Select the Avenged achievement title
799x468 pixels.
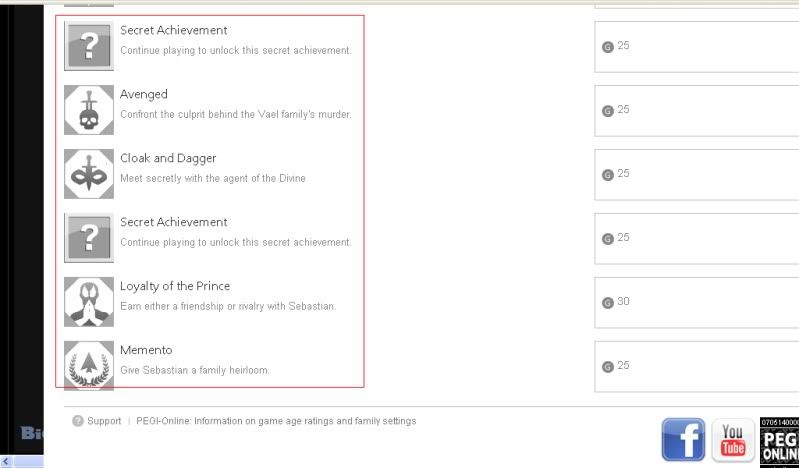[x=144, y=94]
